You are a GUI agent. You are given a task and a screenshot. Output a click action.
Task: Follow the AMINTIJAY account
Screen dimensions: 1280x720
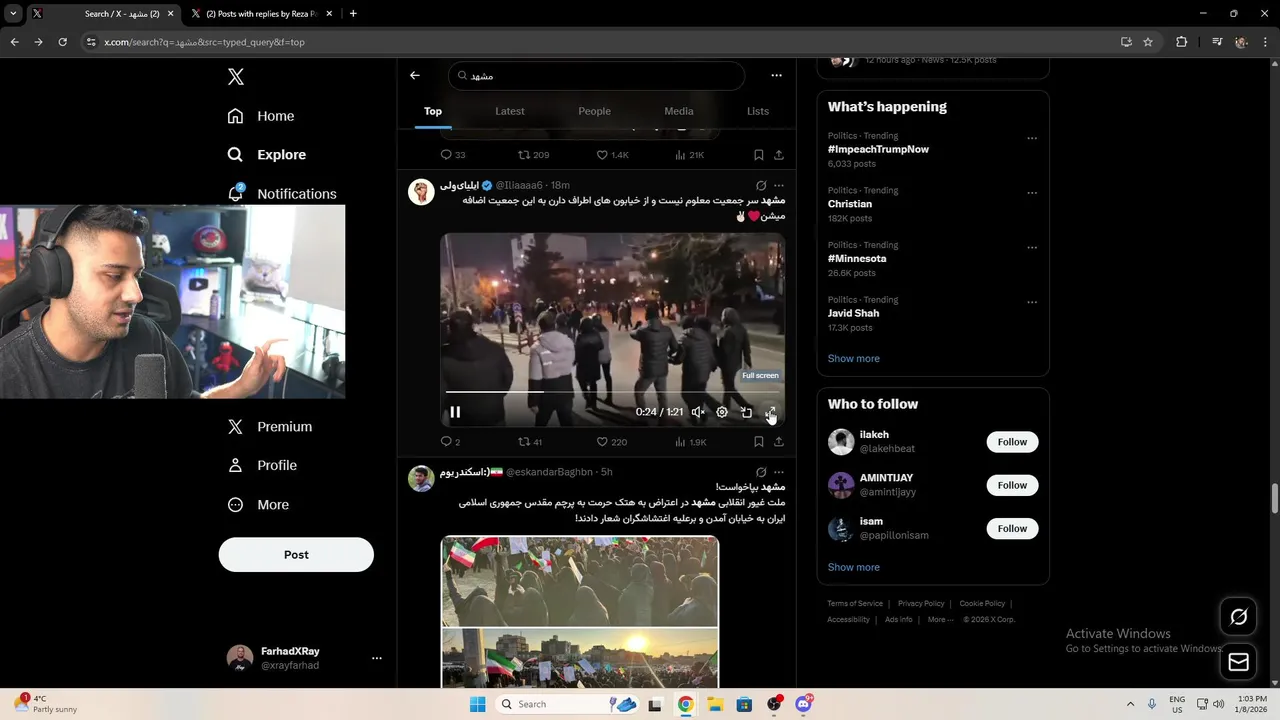click(1012, 485)
